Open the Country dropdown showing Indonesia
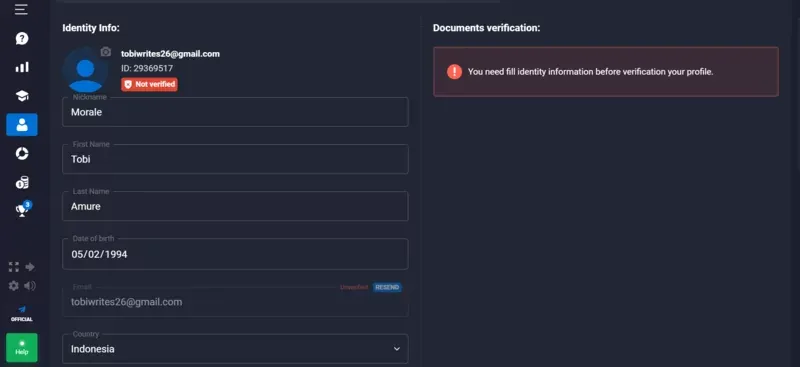Viewport: 800px width, 367px height. tap(235, 349)
